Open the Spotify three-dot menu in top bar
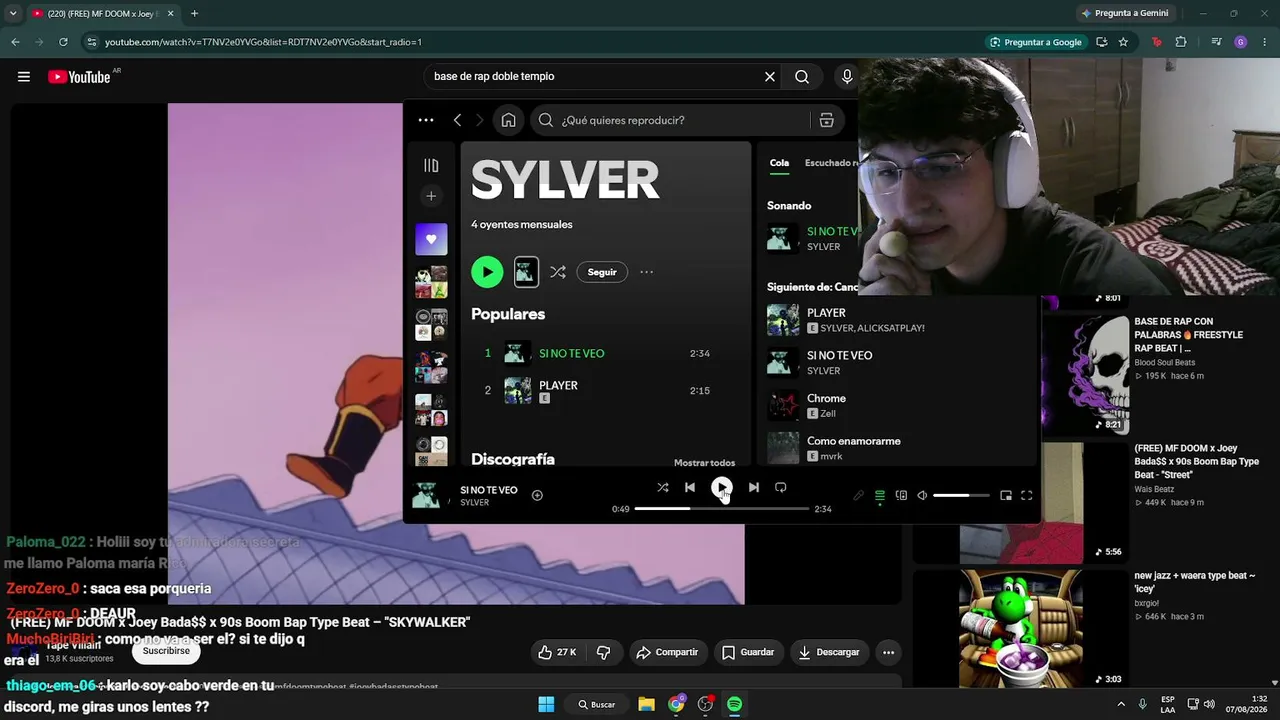The height and width of the screenshot is (720, 1280). click(x=426, y=120)
